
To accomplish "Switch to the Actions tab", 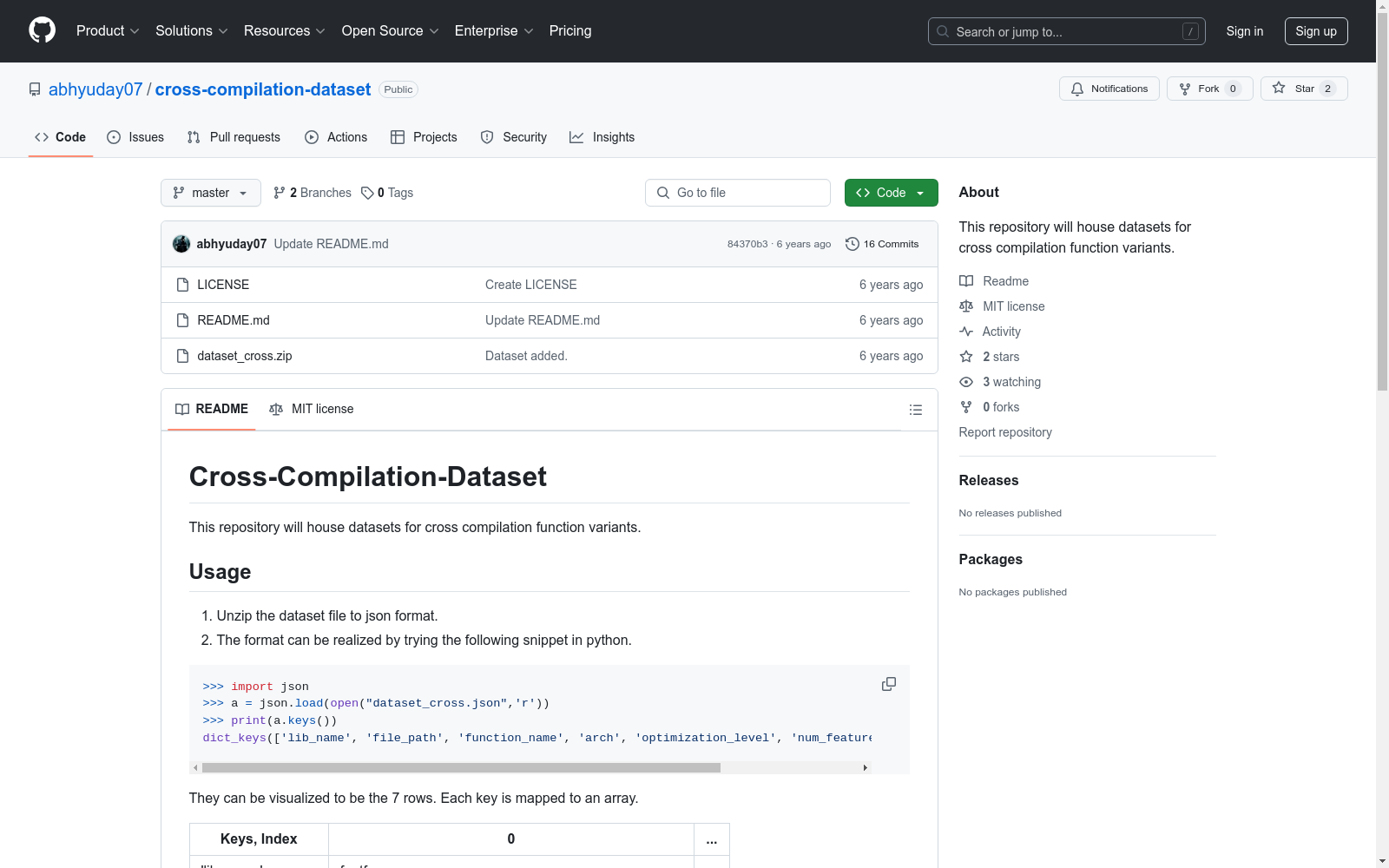I will pyautogui.click(x=336, y=137).
